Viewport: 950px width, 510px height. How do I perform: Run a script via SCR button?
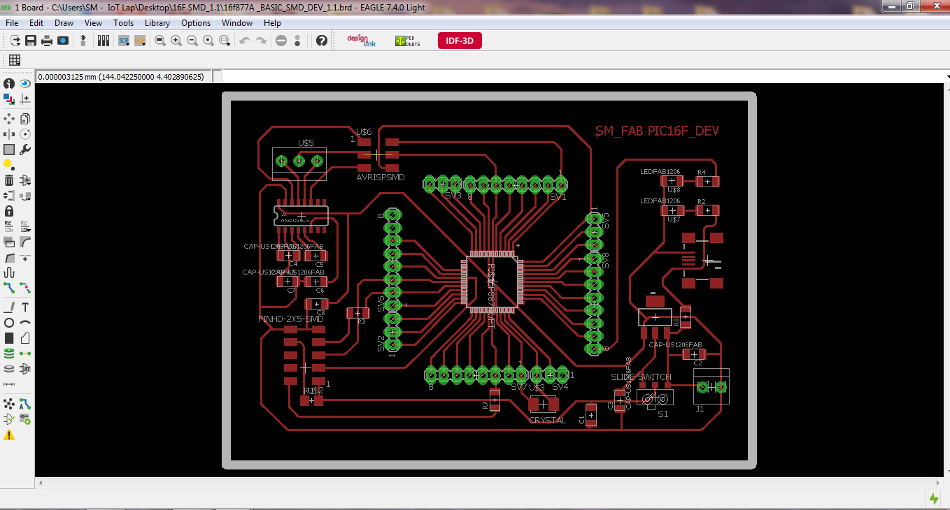[x=124, y=41]
